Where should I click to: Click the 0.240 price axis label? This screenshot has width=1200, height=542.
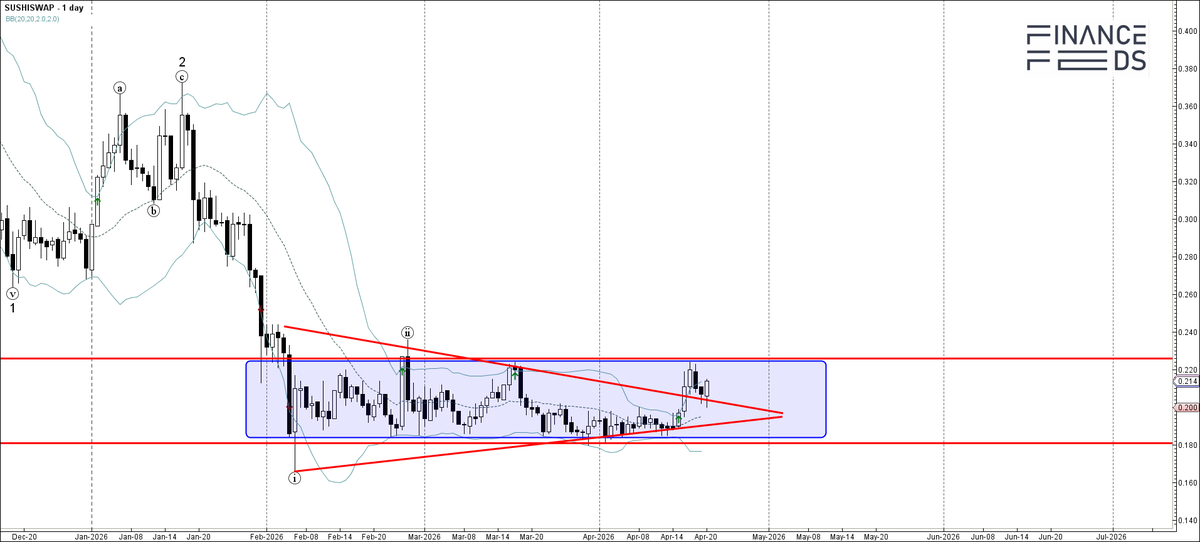[1185, 332]
